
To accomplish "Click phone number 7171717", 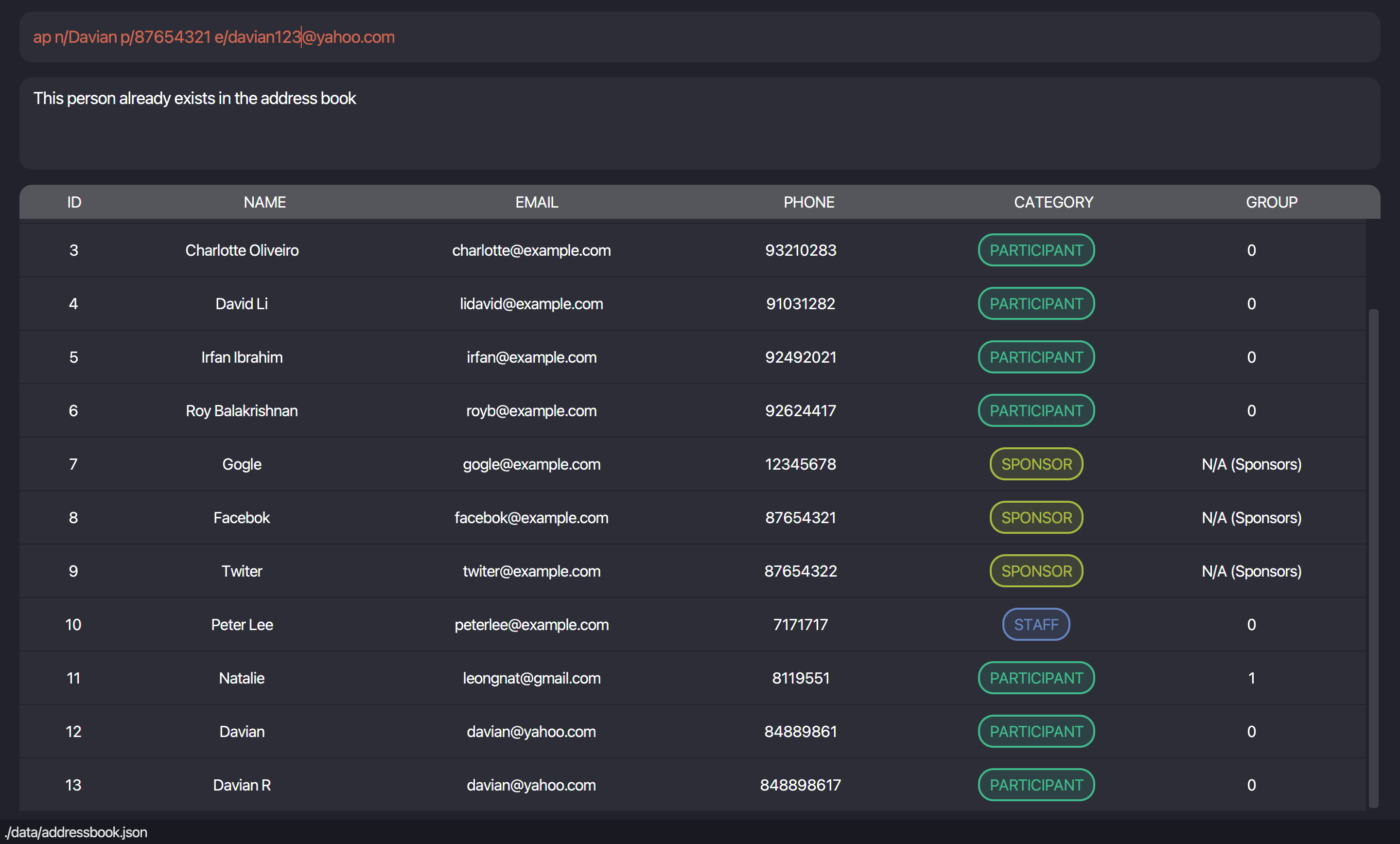I will coord(801,624).
